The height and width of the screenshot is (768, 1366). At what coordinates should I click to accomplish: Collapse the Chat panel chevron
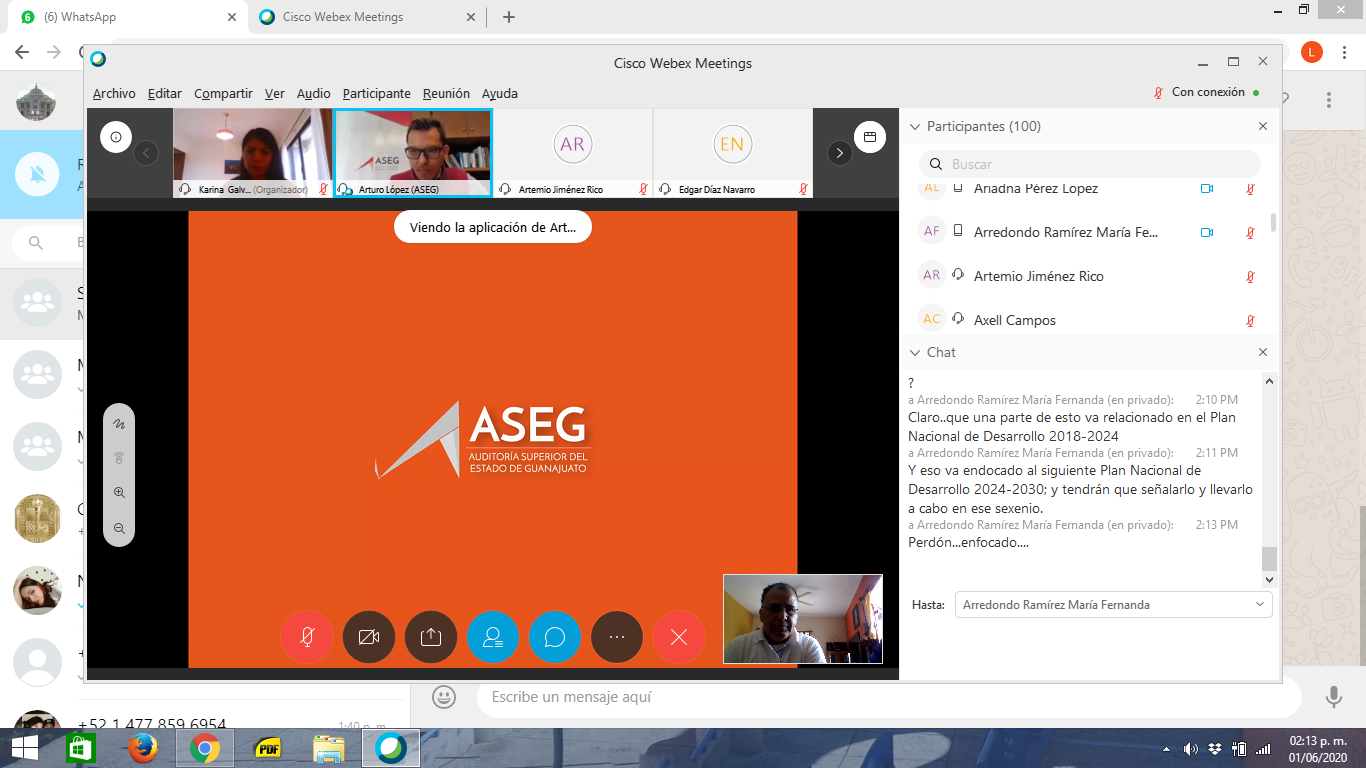[914, 353]
